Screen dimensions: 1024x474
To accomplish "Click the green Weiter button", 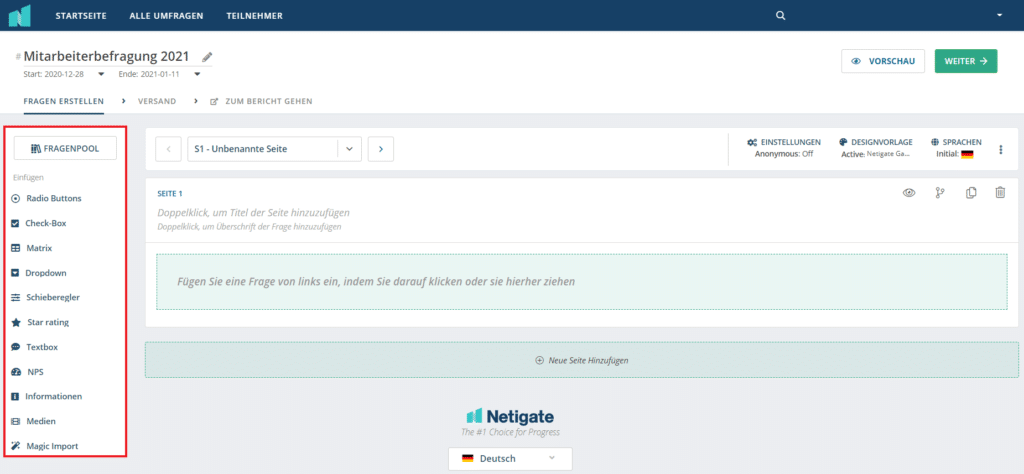I will click(965, 61).
